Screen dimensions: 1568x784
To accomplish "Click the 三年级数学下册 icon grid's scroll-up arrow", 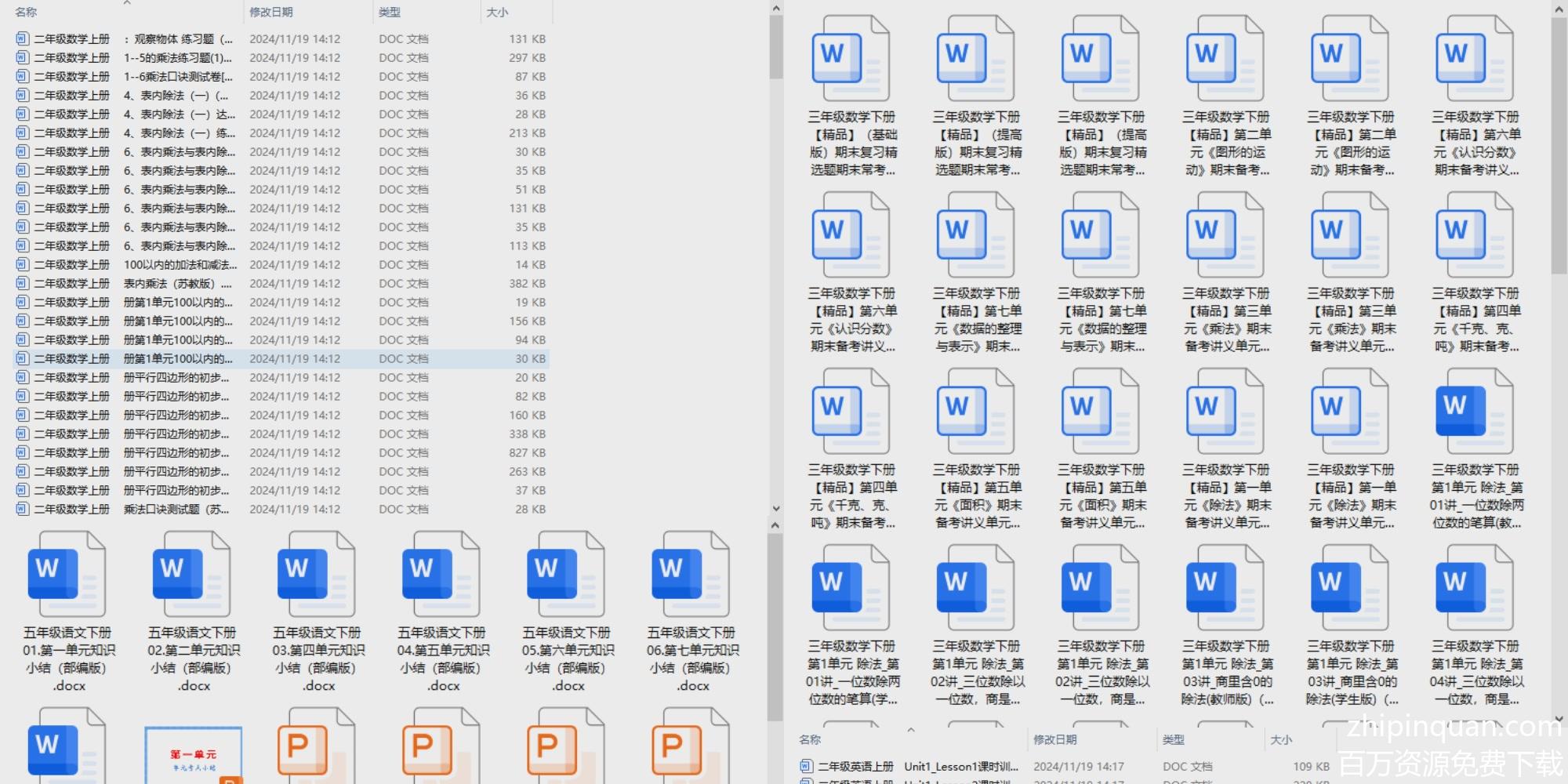I will tap(1559, 8).
